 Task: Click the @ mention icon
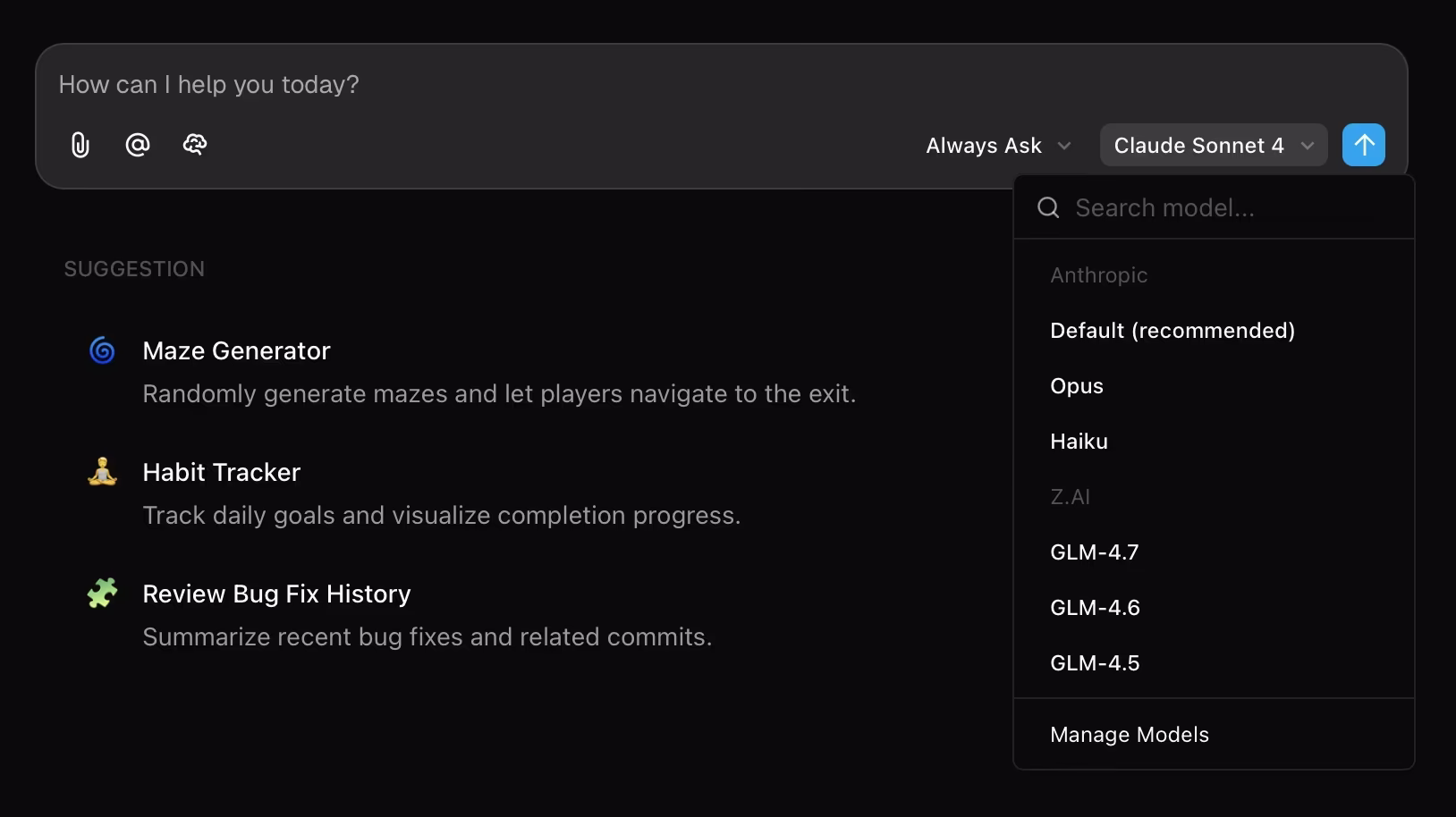tap(138, 145)
